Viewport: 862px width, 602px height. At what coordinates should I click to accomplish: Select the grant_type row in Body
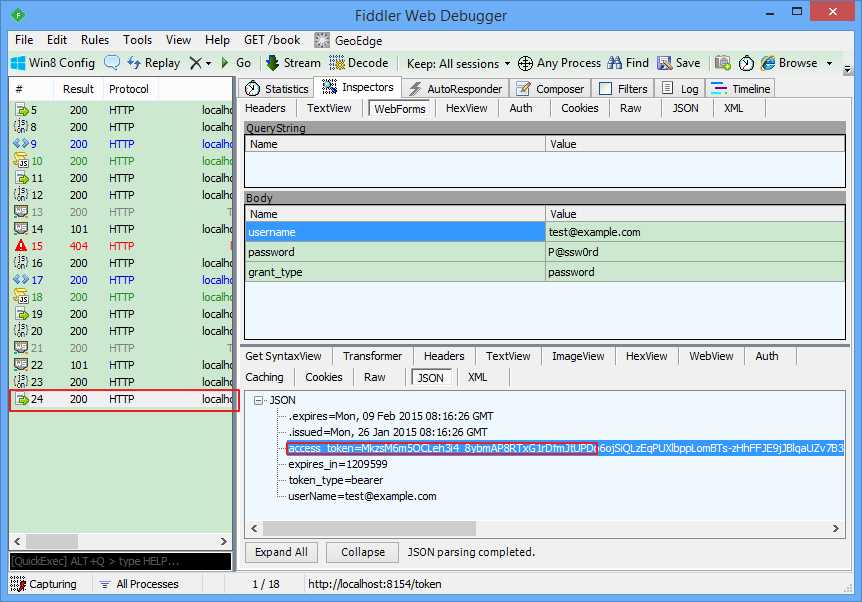click(x=545, y=272)
